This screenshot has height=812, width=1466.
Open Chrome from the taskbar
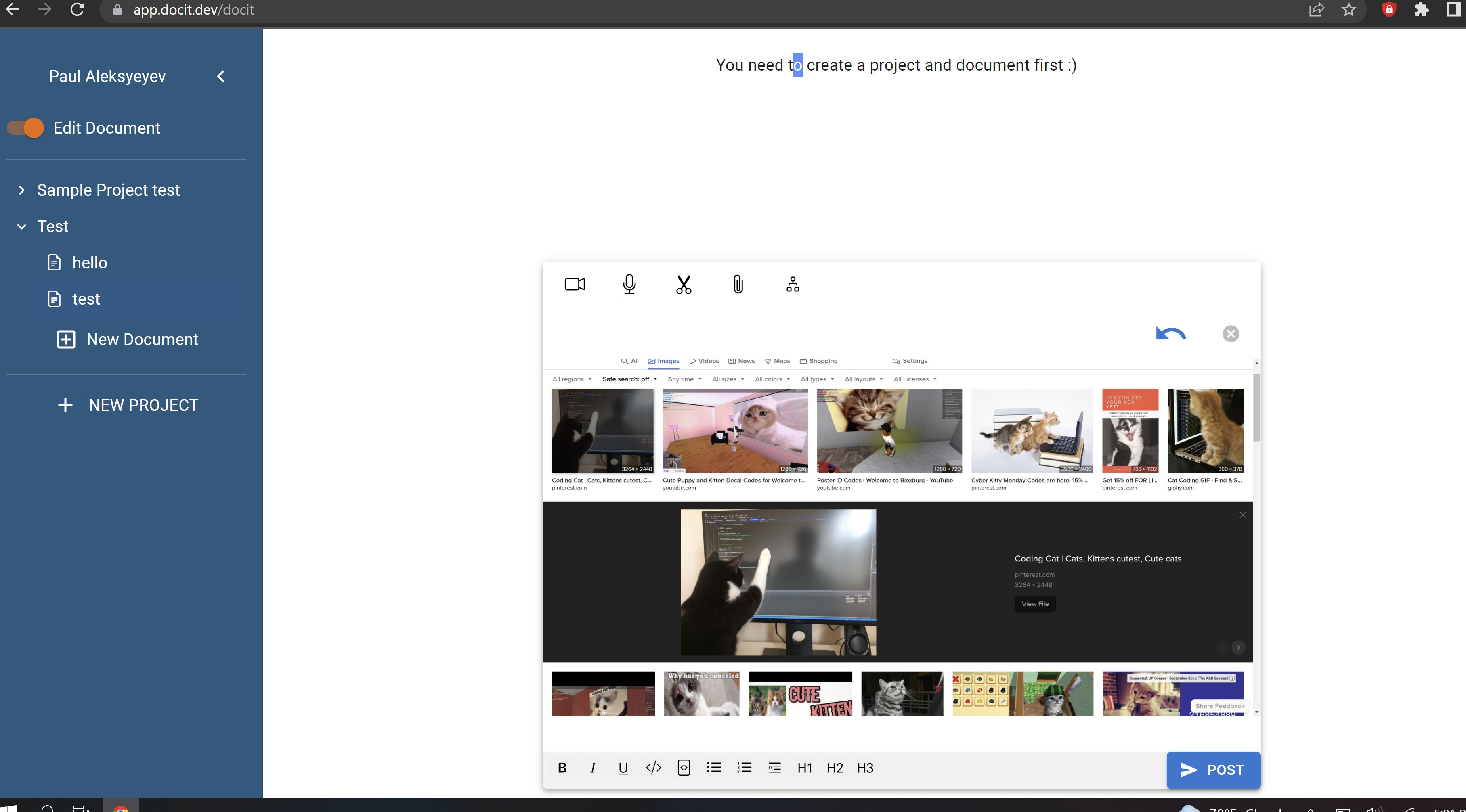(x=121, y=808)
